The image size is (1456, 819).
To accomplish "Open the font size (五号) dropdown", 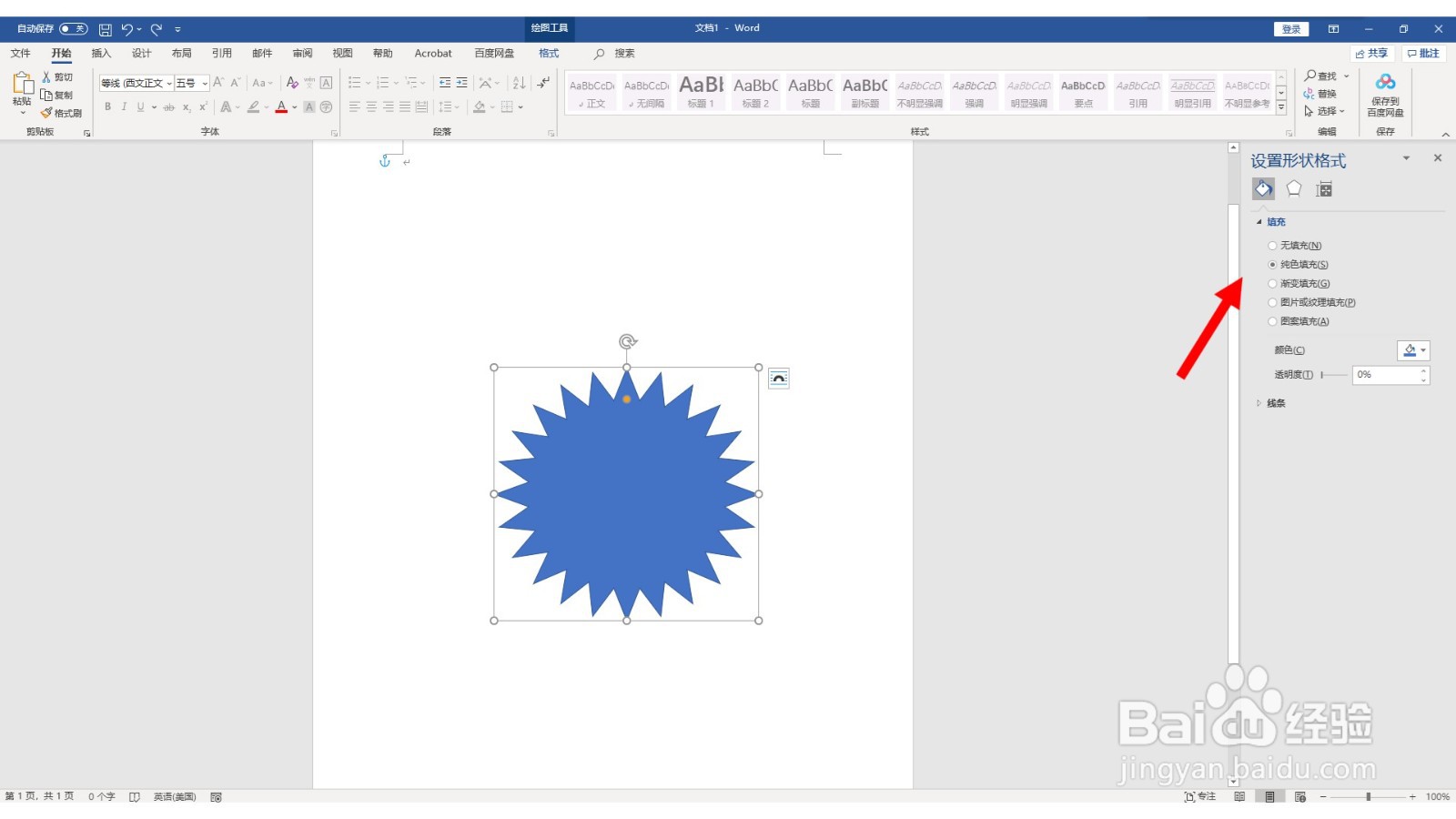I will point(205,83).
